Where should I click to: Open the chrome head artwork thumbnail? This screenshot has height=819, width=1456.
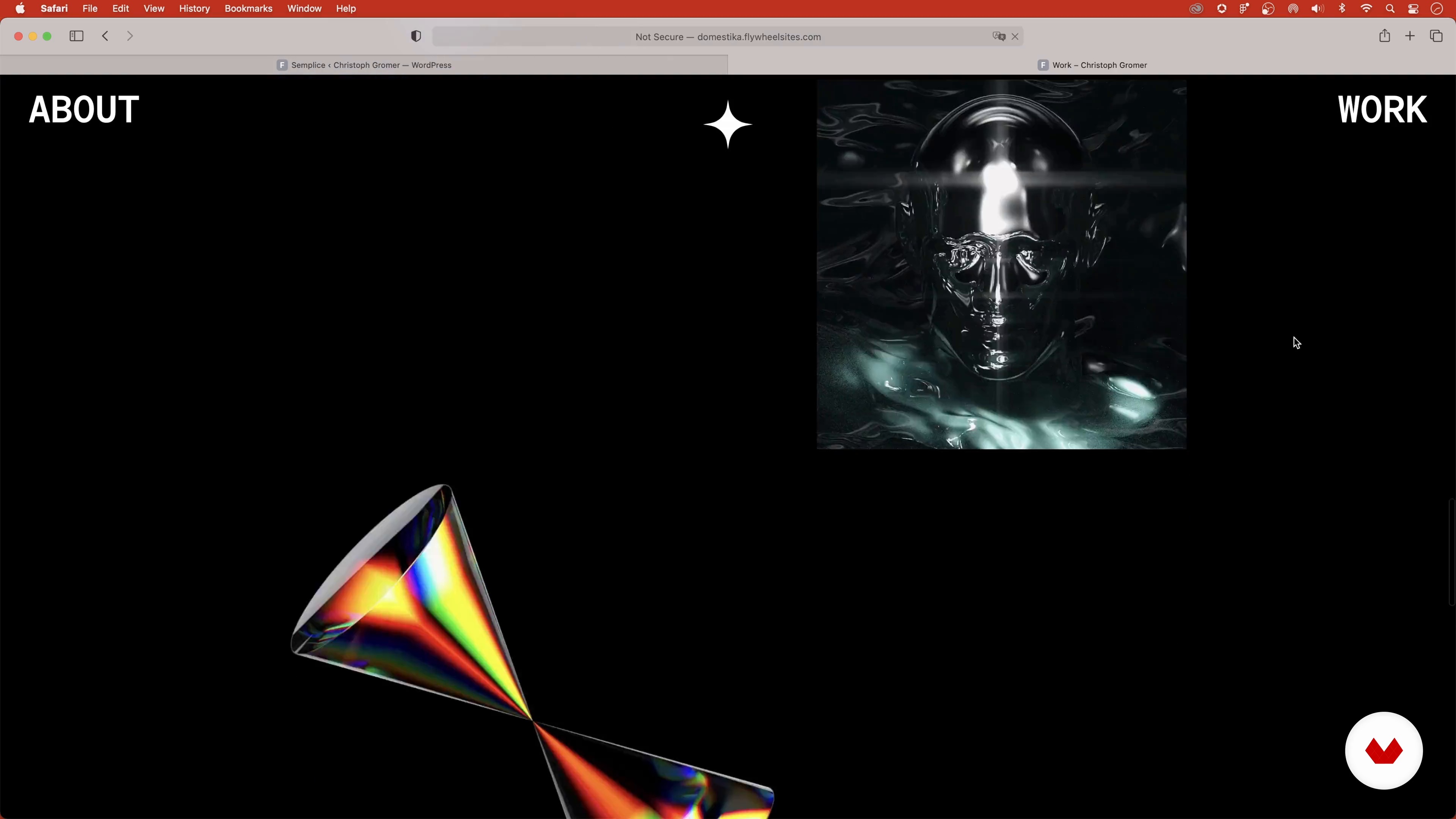(x=1001, y=265)
